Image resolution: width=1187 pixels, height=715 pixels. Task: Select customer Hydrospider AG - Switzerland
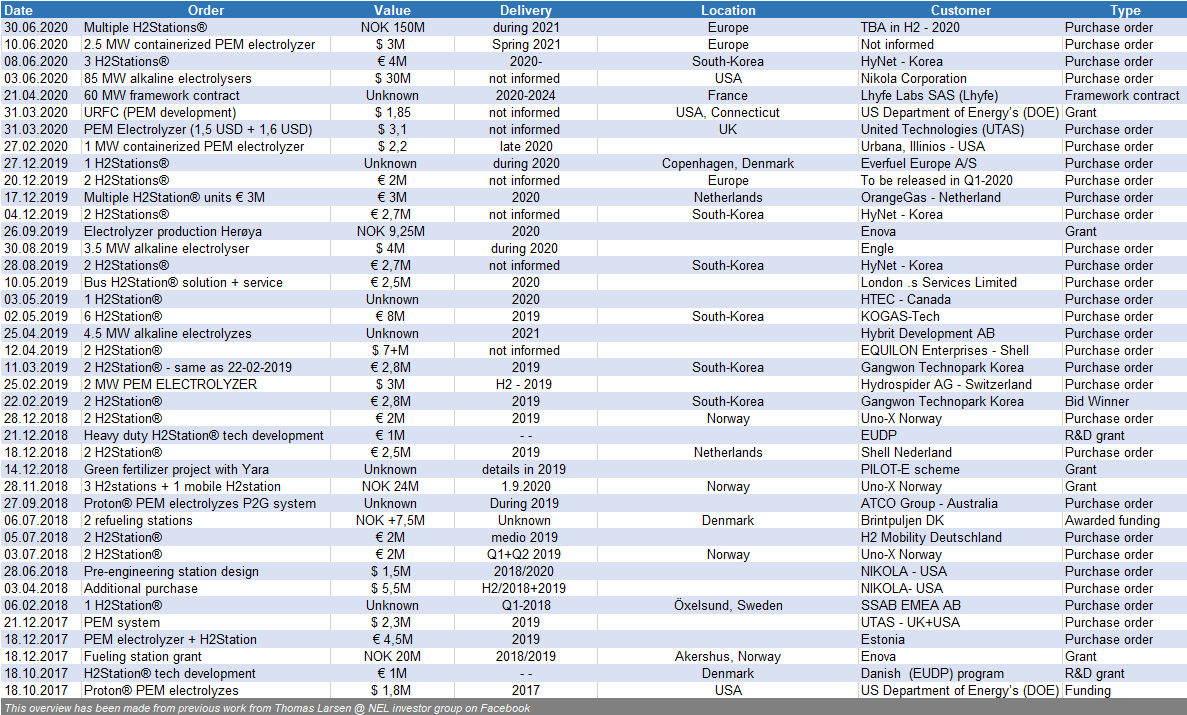(x=946, y=385)
